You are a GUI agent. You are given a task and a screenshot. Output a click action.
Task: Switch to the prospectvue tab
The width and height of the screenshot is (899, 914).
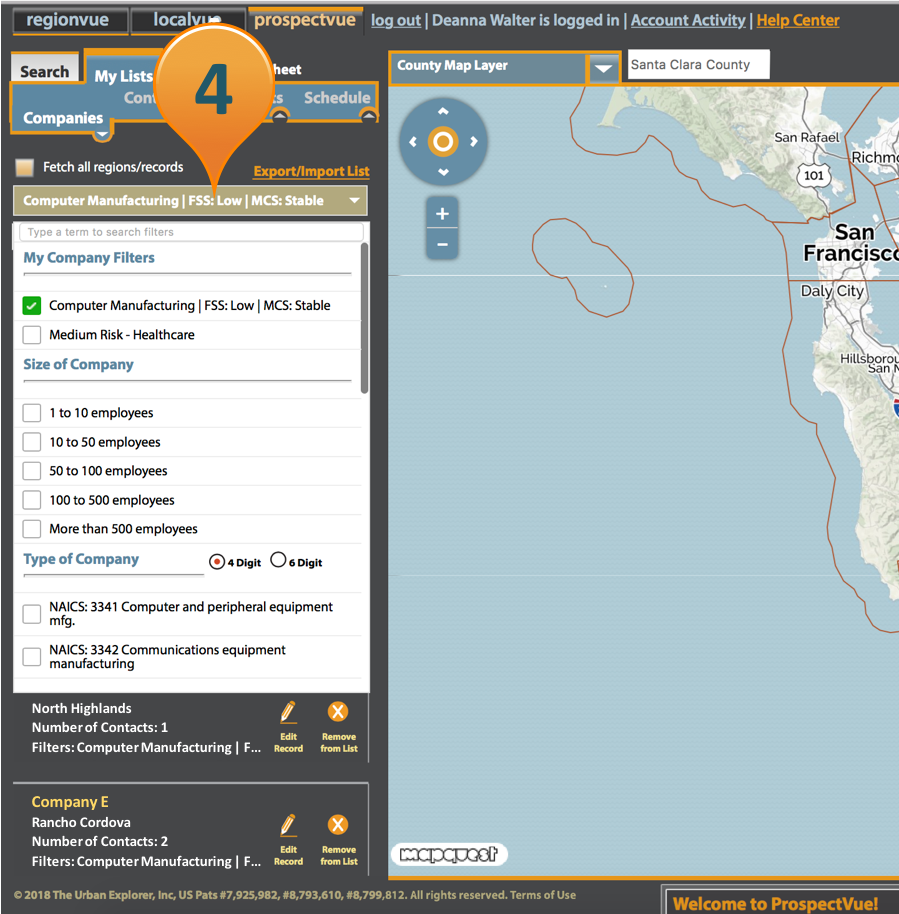305,20
